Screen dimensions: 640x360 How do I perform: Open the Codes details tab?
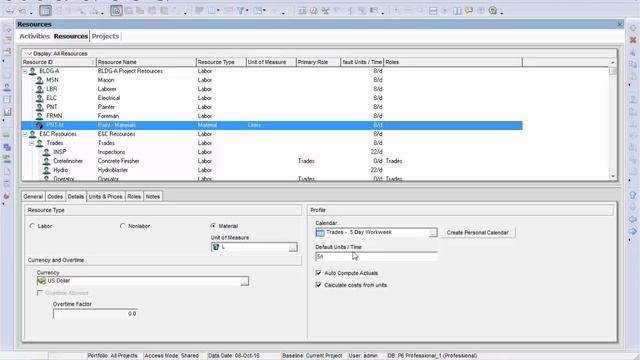click(55, 196)
